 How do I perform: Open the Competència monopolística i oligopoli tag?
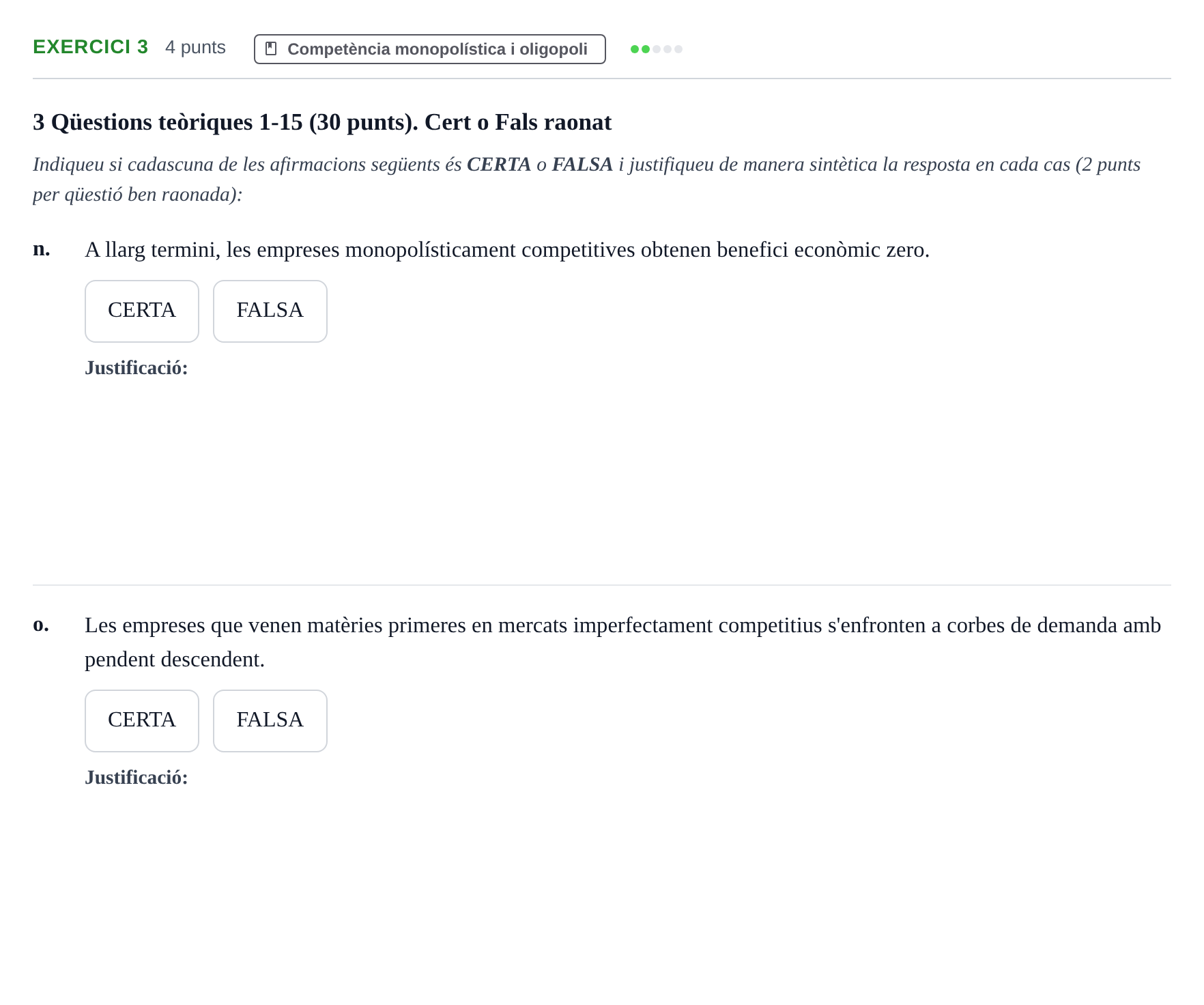coord(430,49)
